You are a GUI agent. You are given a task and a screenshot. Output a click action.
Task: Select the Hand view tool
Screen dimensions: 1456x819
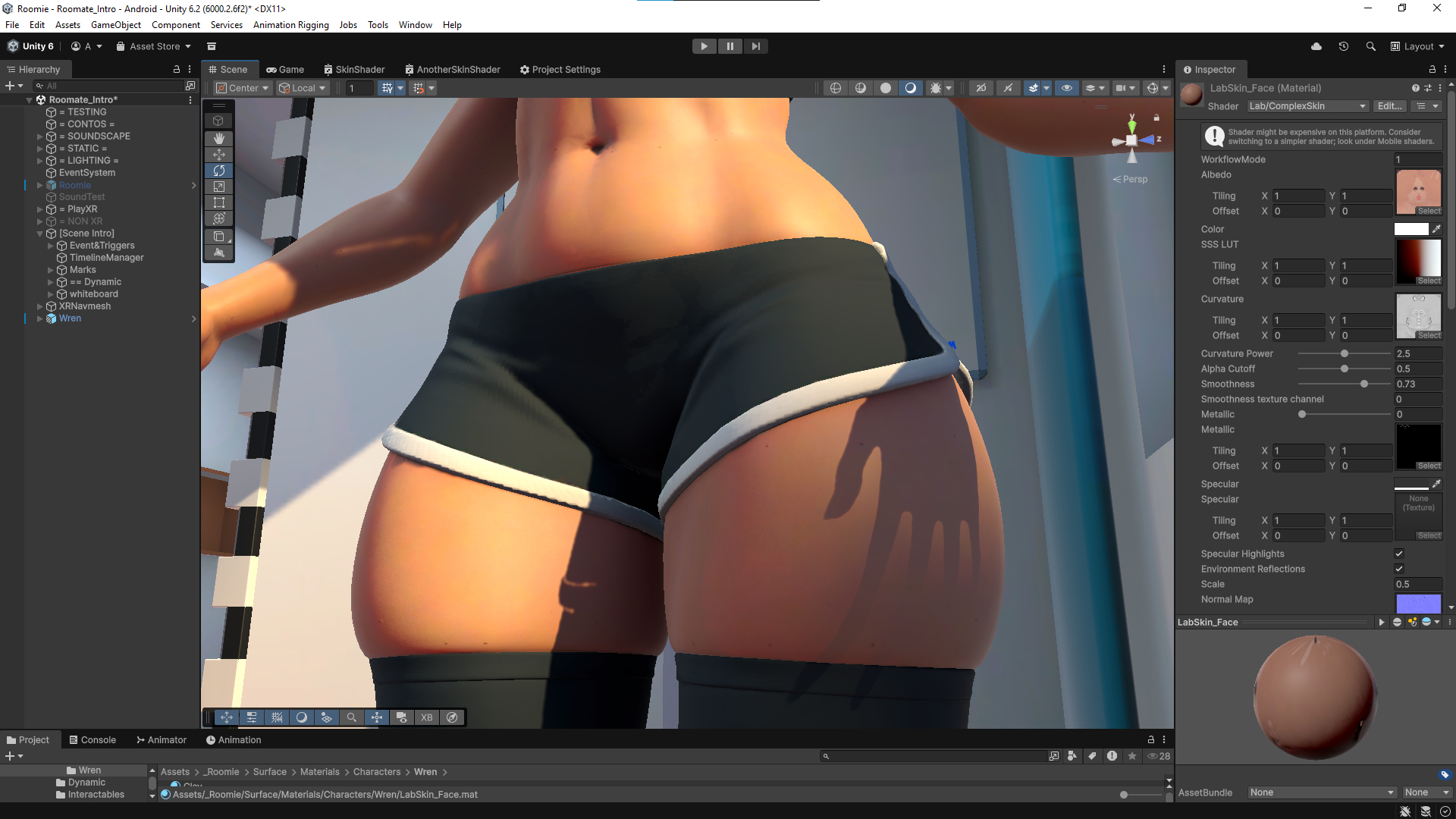point(218,138)
